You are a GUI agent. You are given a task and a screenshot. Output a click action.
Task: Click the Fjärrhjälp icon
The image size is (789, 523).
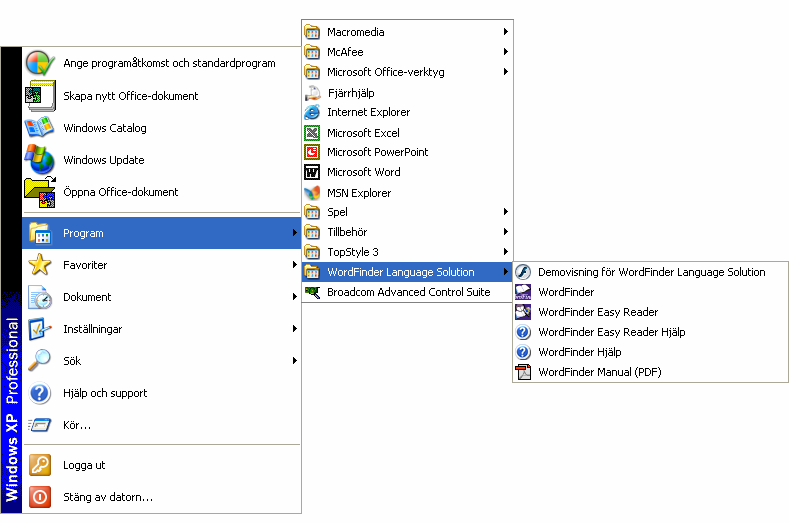[312, 93]
